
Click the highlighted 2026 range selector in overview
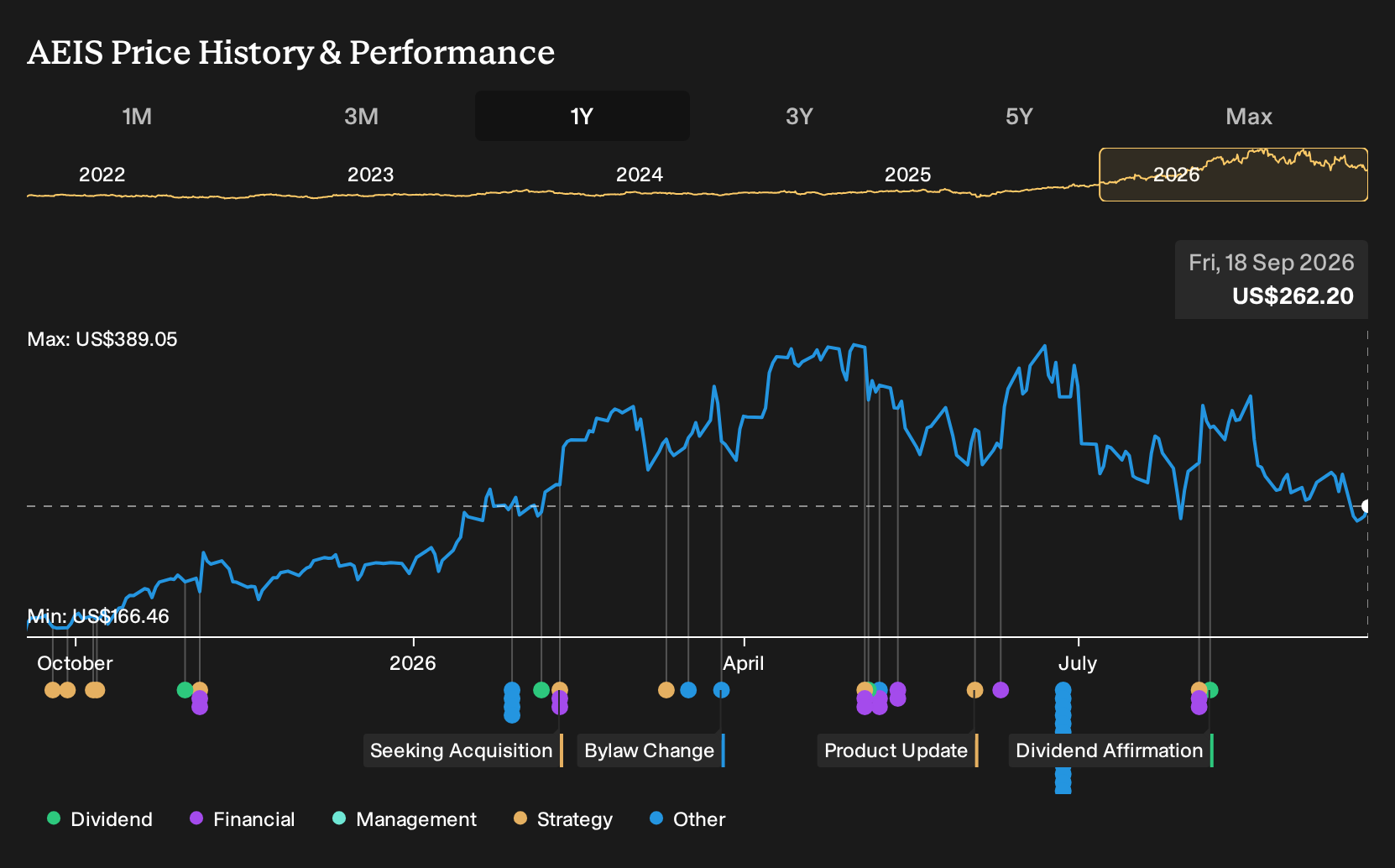coord(1234,175)
